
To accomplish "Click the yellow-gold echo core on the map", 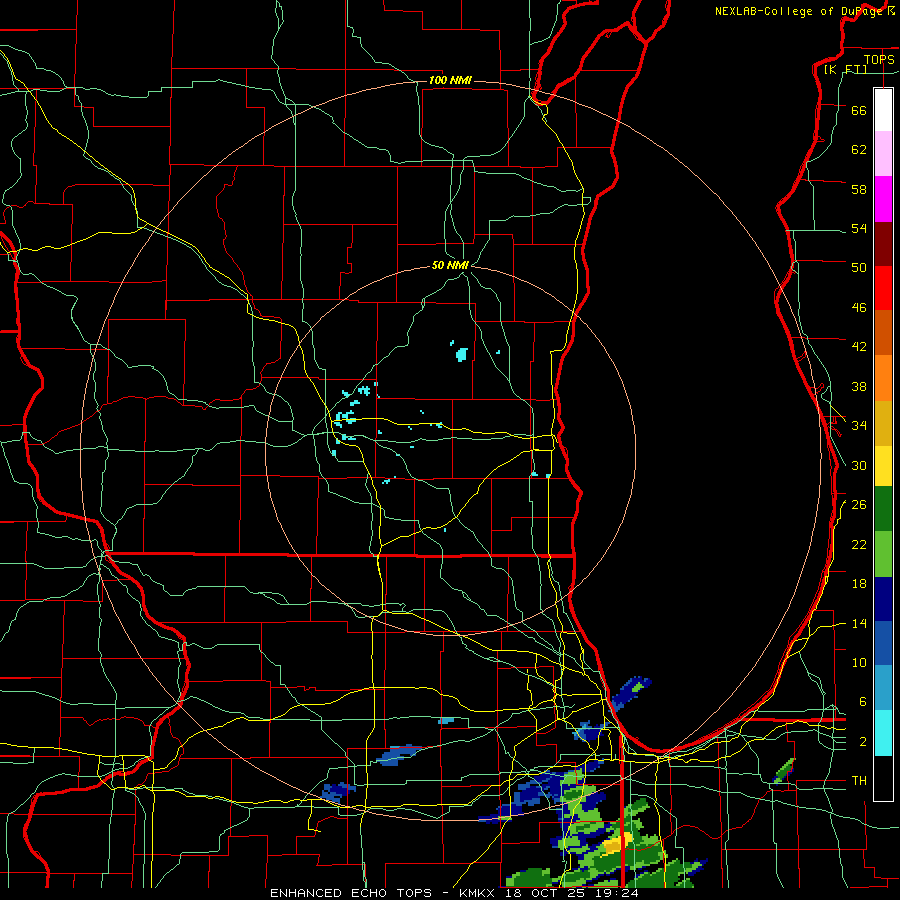I will point(616,843).
